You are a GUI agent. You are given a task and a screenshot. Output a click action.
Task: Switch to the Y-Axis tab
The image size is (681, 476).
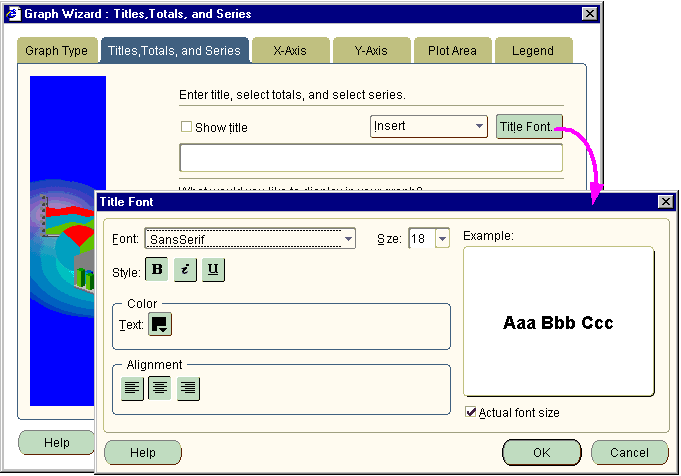coord(371,50)
